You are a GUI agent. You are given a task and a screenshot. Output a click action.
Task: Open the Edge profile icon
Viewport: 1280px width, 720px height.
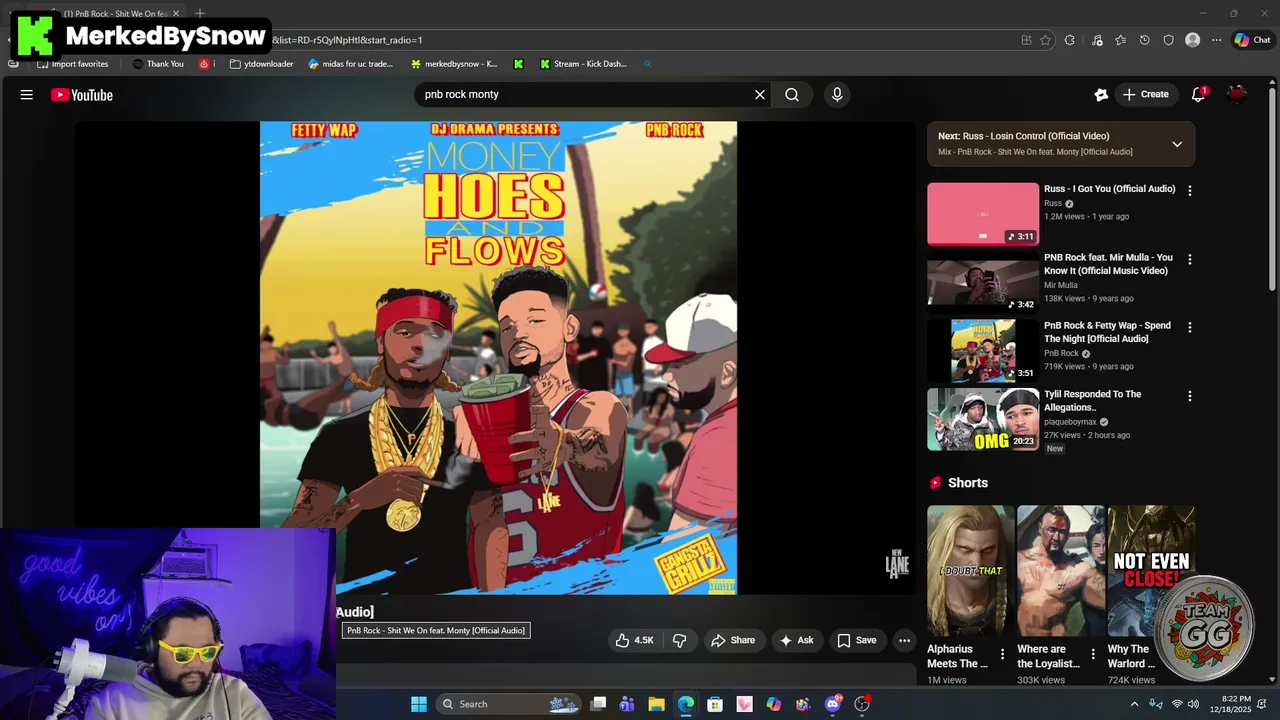pyautogui.click(x=1192, y=40)
